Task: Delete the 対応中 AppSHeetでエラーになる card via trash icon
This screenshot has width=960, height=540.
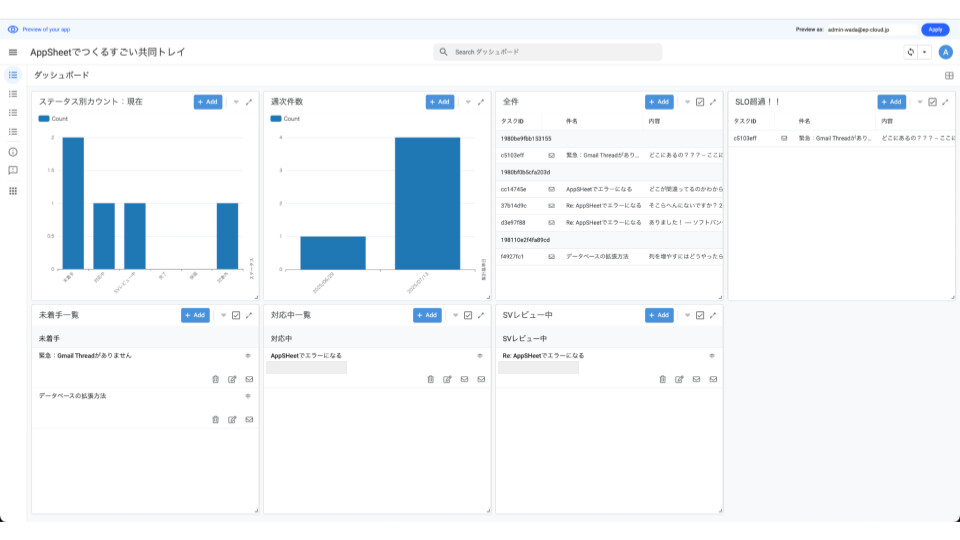Action: click(x=430, y=380)
